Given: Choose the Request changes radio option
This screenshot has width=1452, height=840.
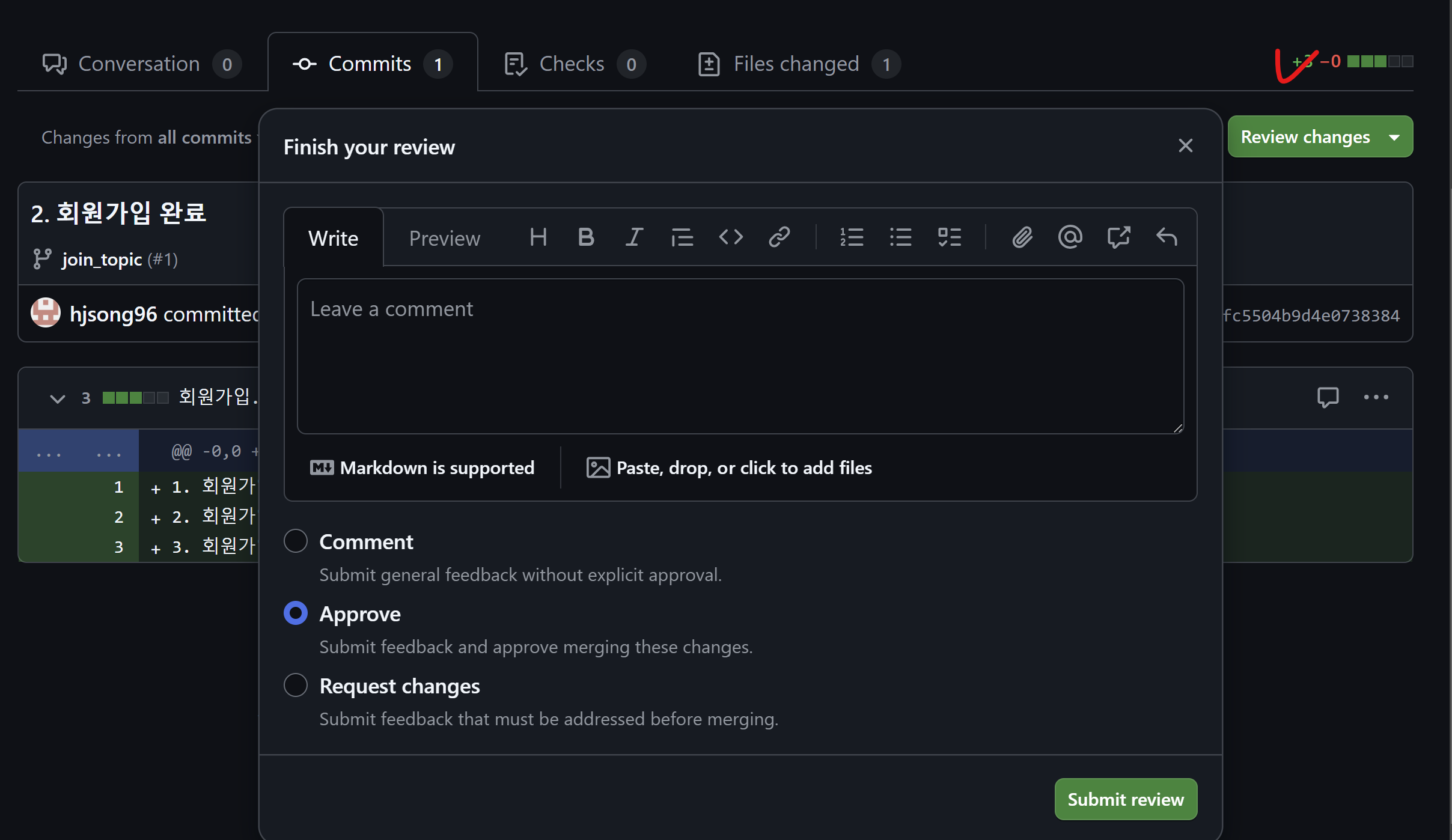Looking at the screenshot, I should [x=296, y=686].
